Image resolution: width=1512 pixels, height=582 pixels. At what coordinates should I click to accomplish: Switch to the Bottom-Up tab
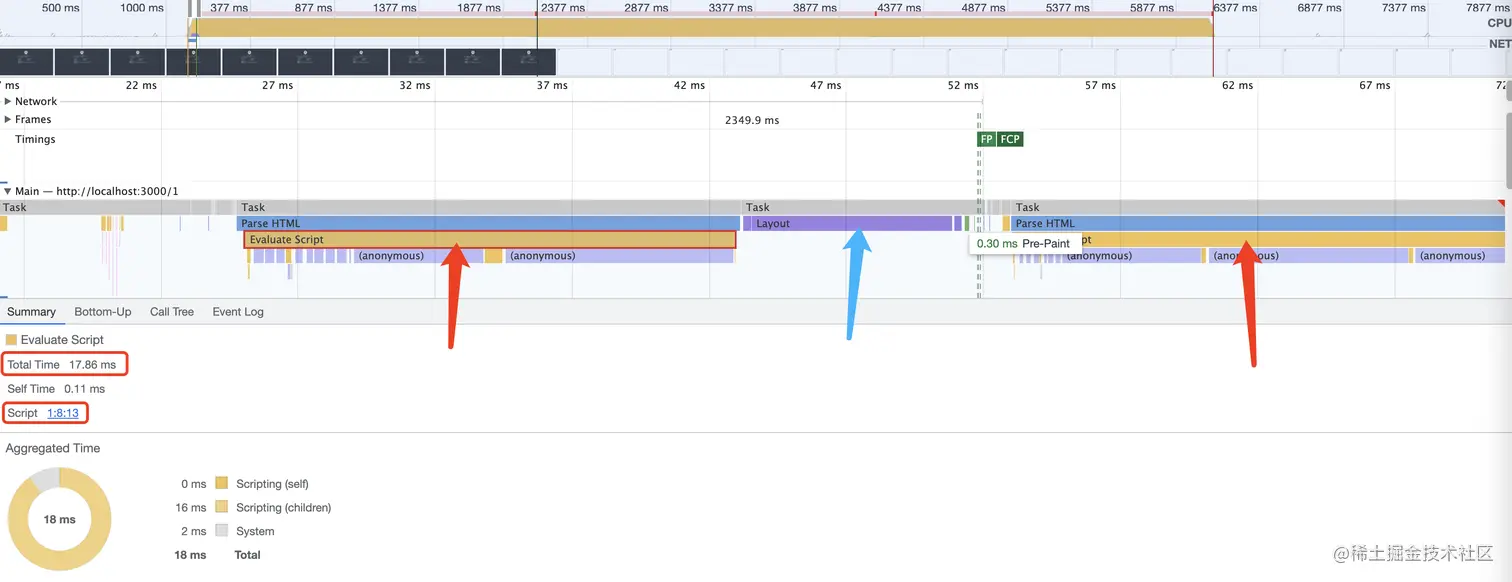click(x=102, y=311)
